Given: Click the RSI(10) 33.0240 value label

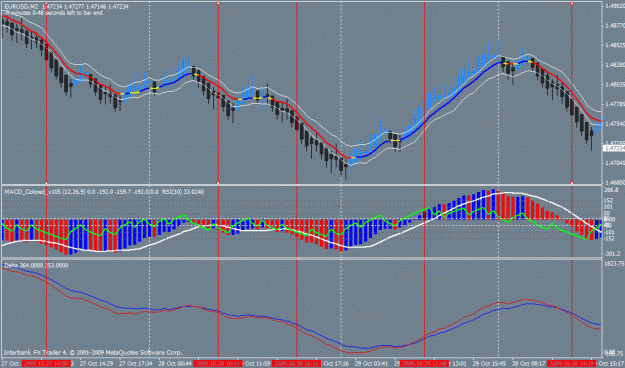Looking at the screenshot, I should coord(183,192).
